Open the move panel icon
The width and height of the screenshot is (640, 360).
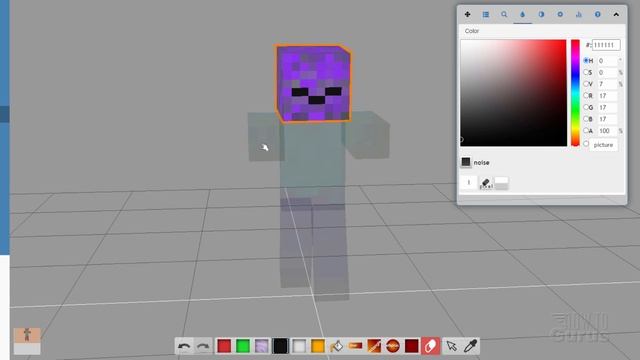467,14
